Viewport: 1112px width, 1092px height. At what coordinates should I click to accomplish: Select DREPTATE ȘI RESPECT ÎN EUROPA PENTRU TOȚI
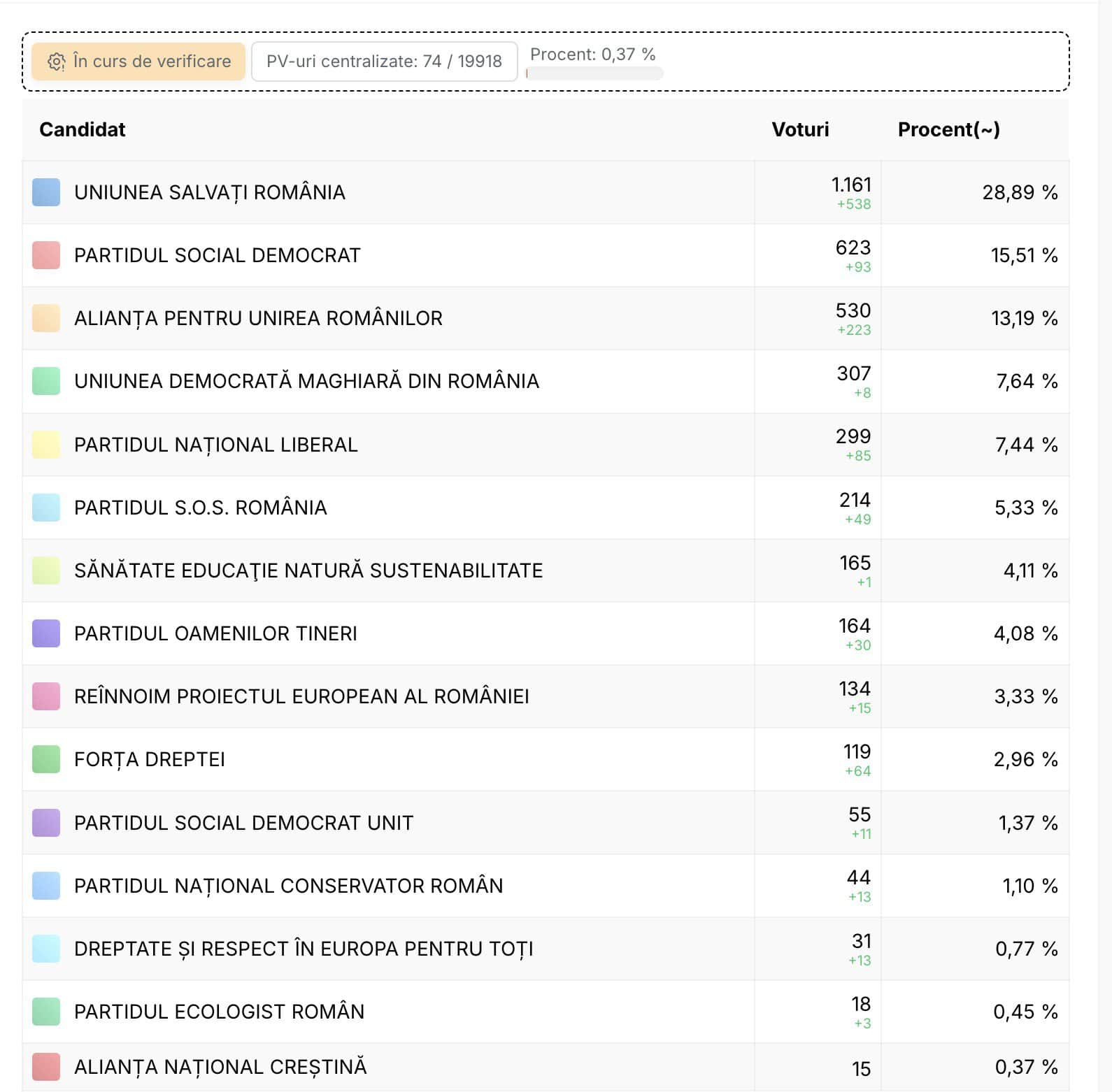point(304,949)
